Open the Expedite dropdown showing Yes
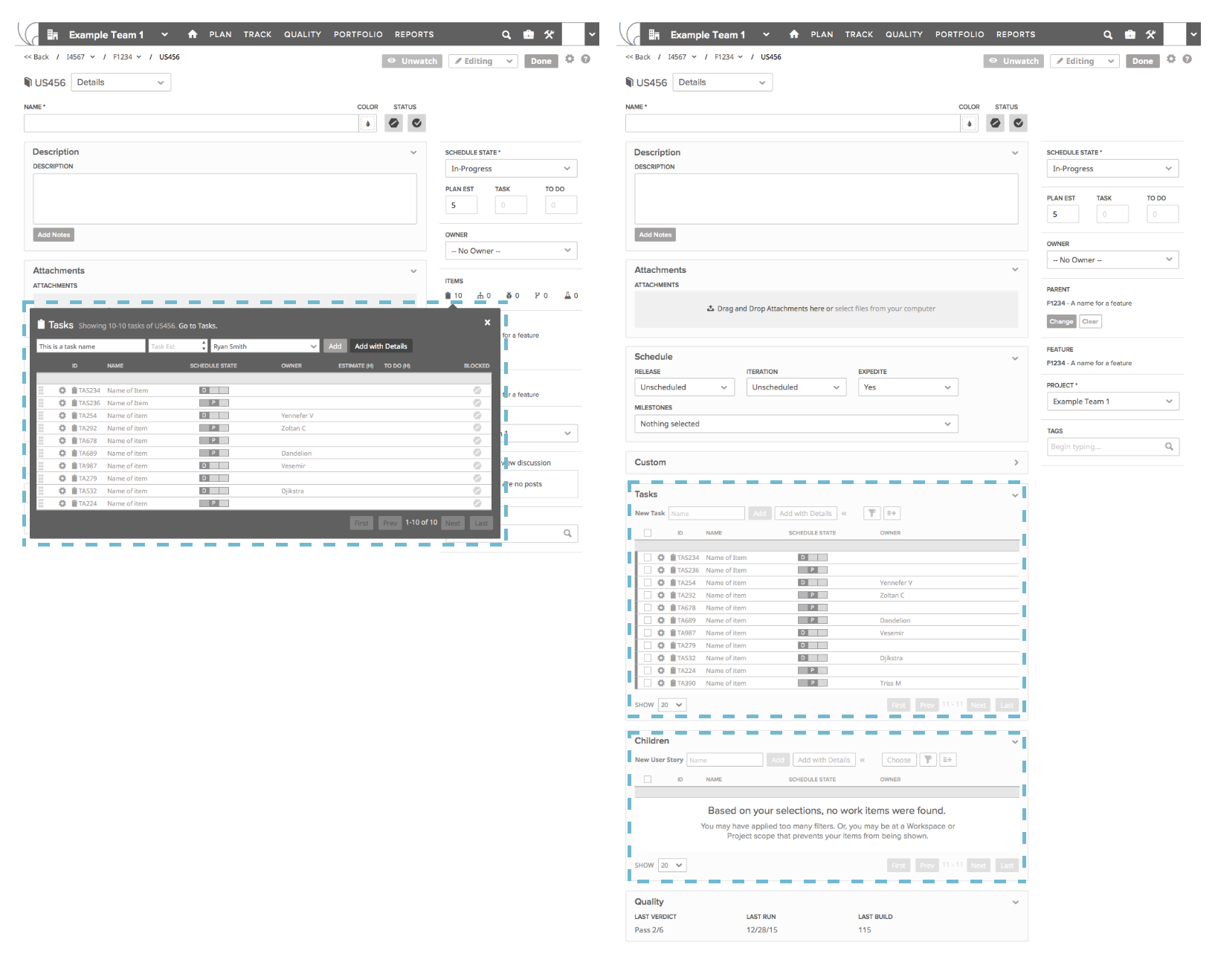The width and height of the screenshot is (1215, 980). click(907, 387)
